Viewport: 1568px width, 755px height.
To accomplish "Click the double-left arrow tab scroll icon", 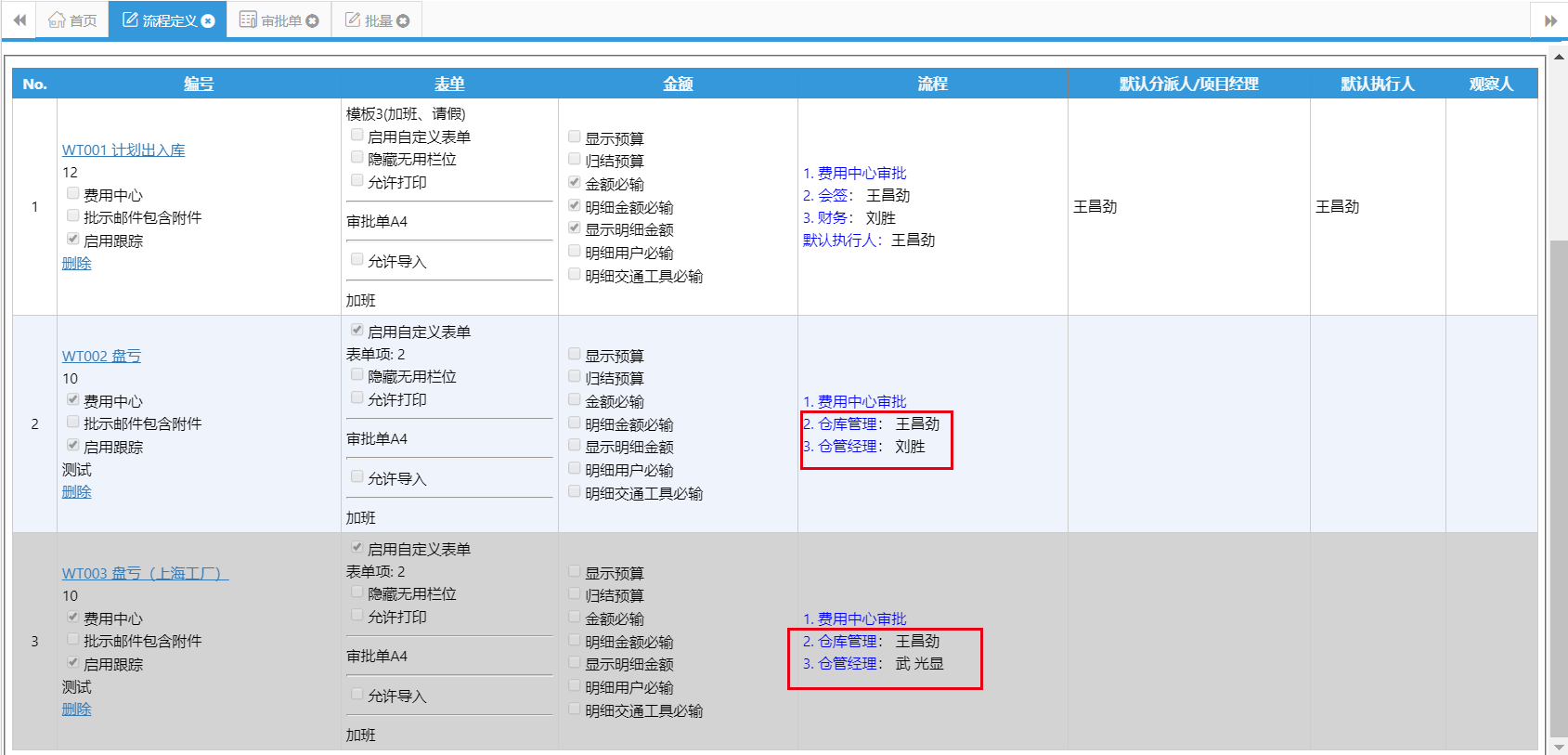I will pos(19,20).
